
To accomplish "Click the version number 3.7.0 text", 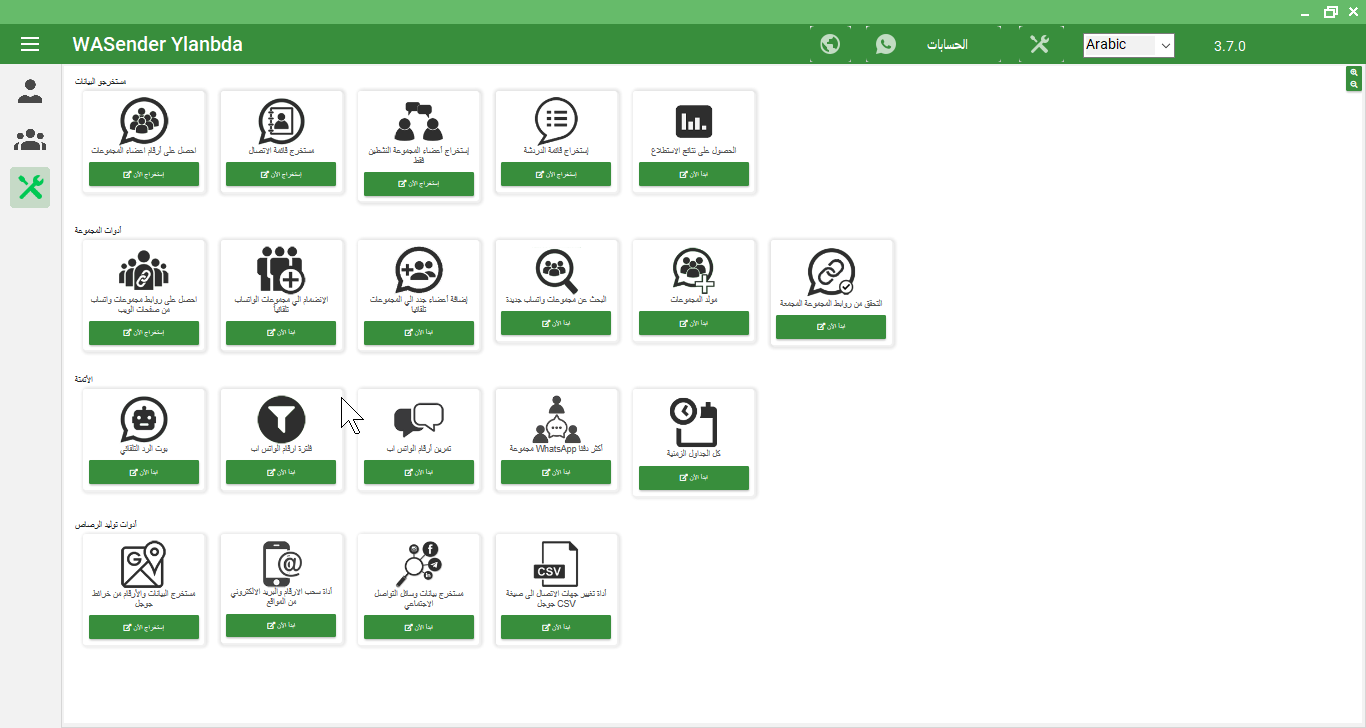I will [1230, 46].
